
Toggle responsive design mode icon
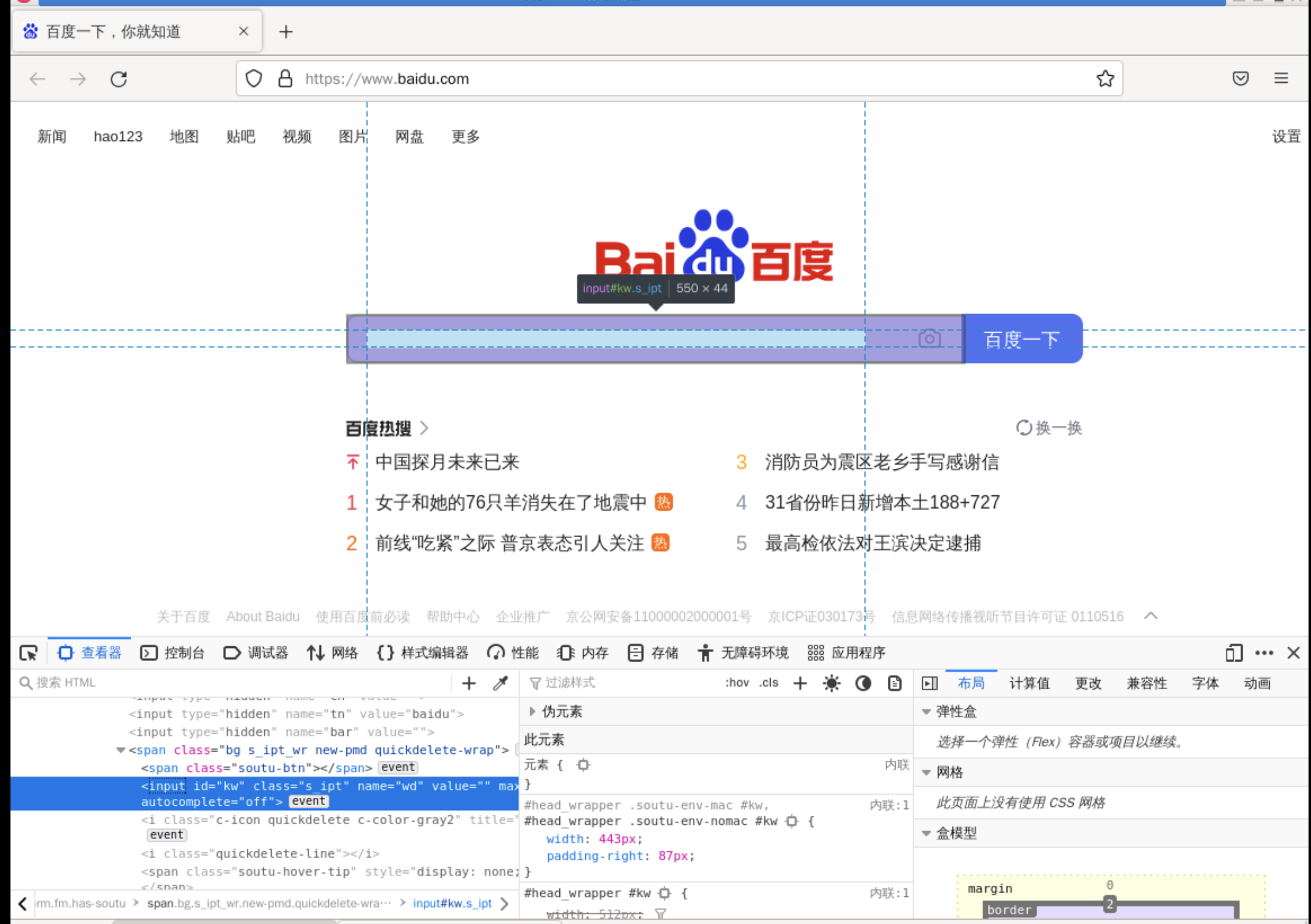(1234, 653)
